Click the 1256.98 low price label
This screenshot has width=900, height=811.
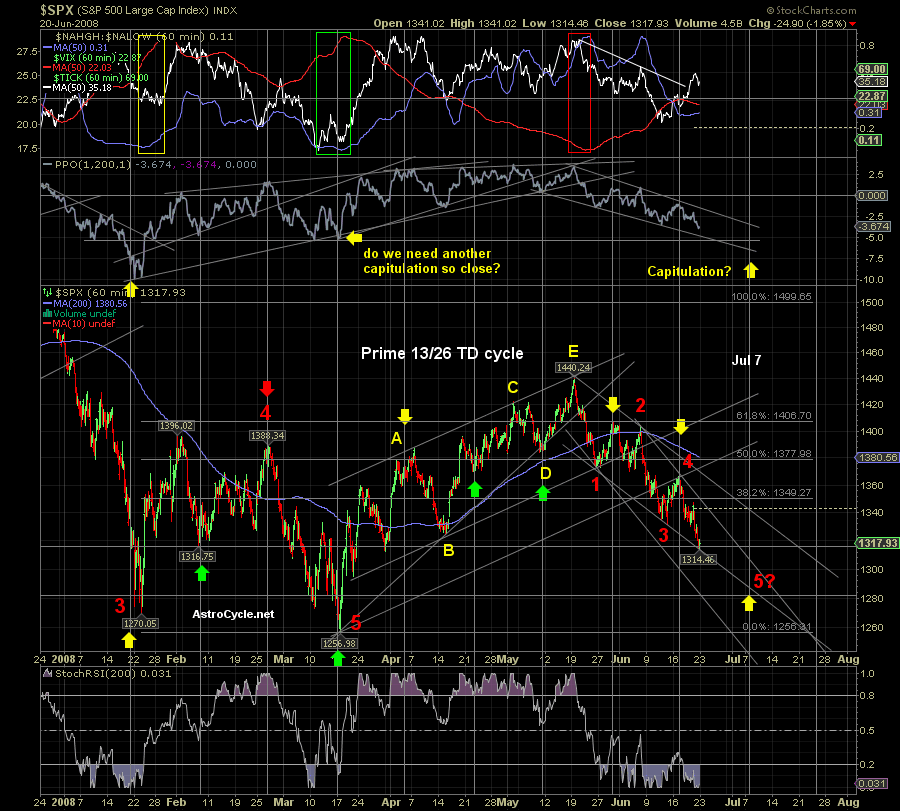[x=339, y=643]
